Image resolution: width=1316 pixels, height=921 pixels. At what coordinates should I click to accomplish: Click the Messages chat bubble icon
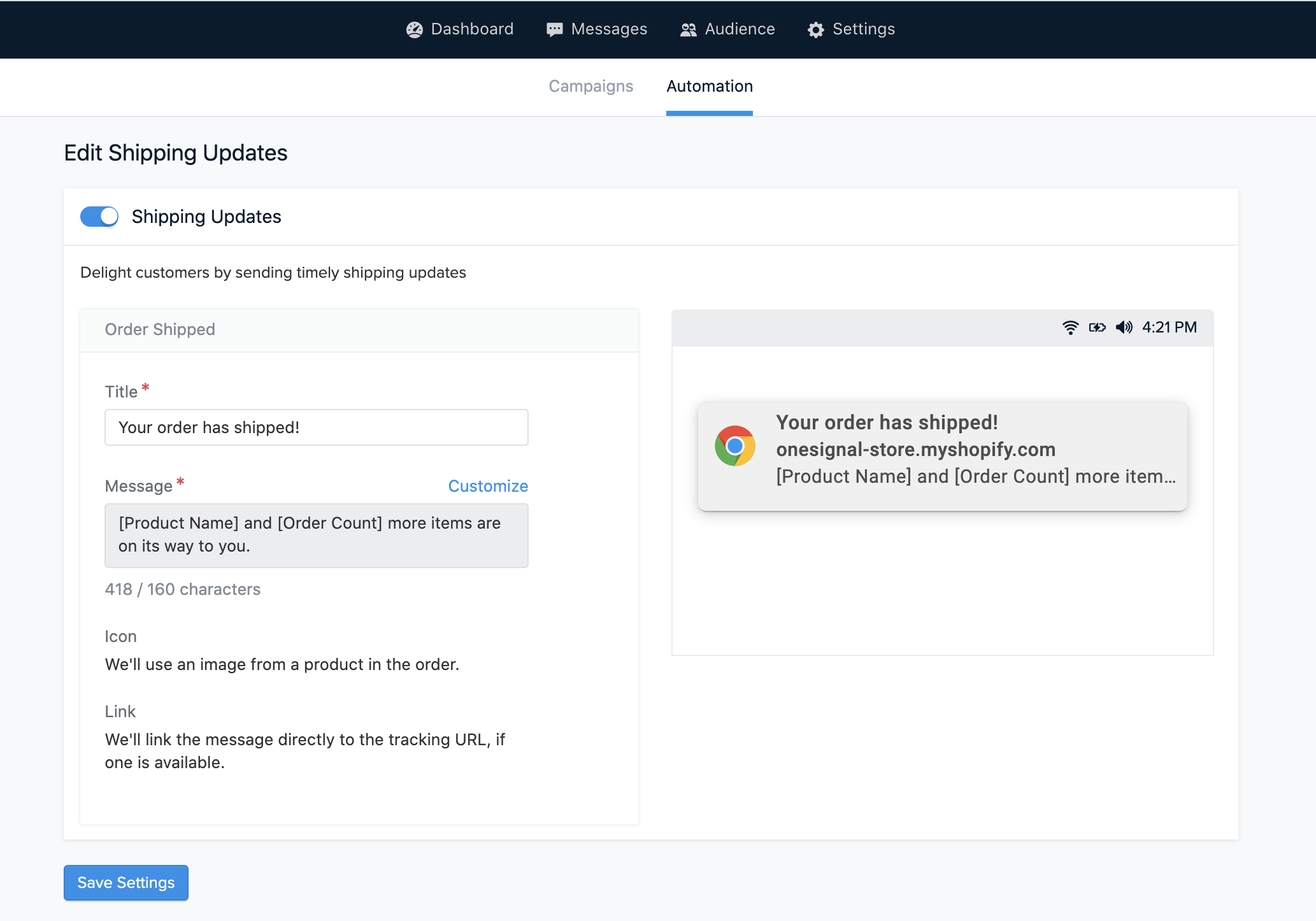click(554, 30)
